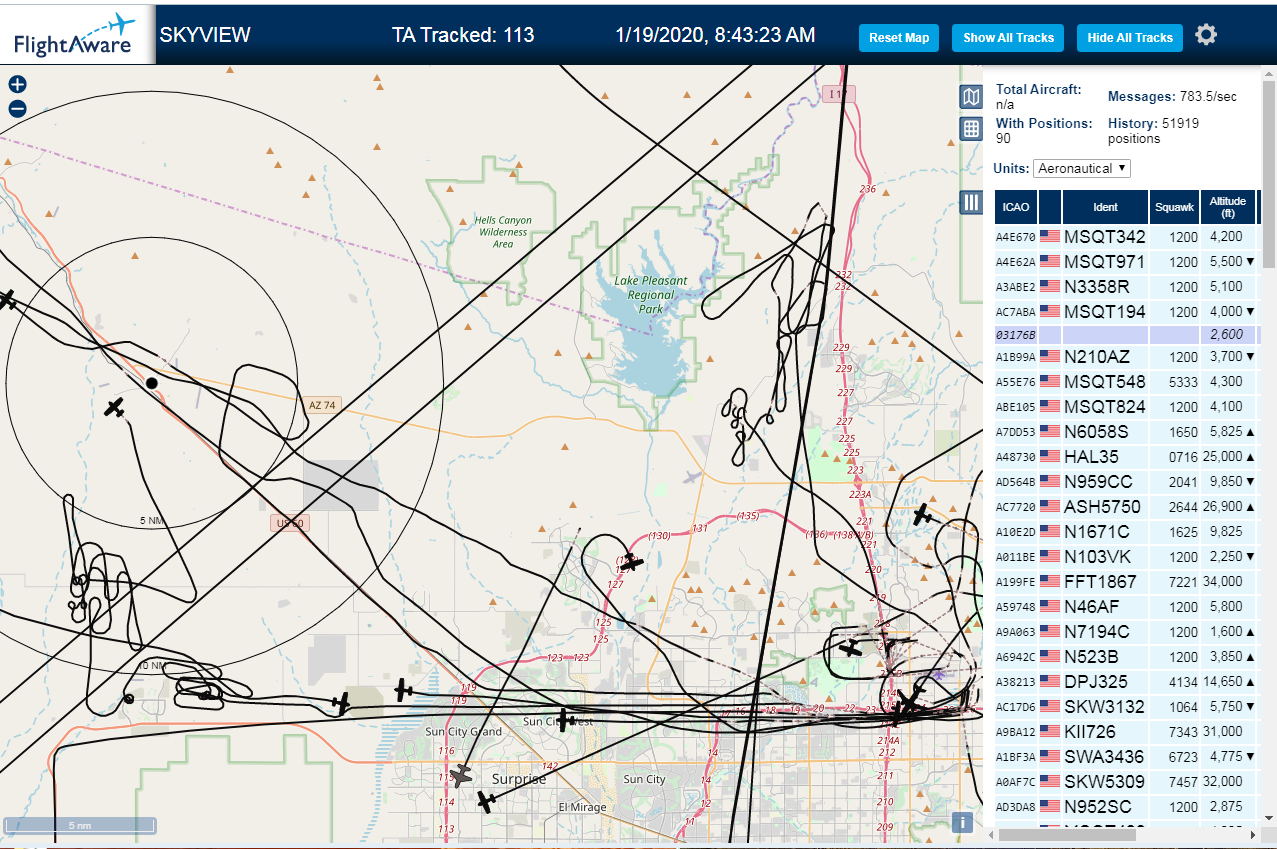Click the Surprise city label on map
Viewport: 1277px width, 849px height.
click(x=519, y=779)
